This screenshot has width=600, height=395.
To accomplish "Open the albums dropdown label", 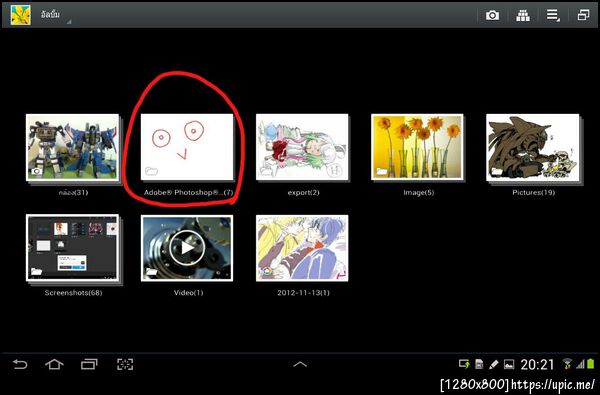I will [x=51, y=16].
